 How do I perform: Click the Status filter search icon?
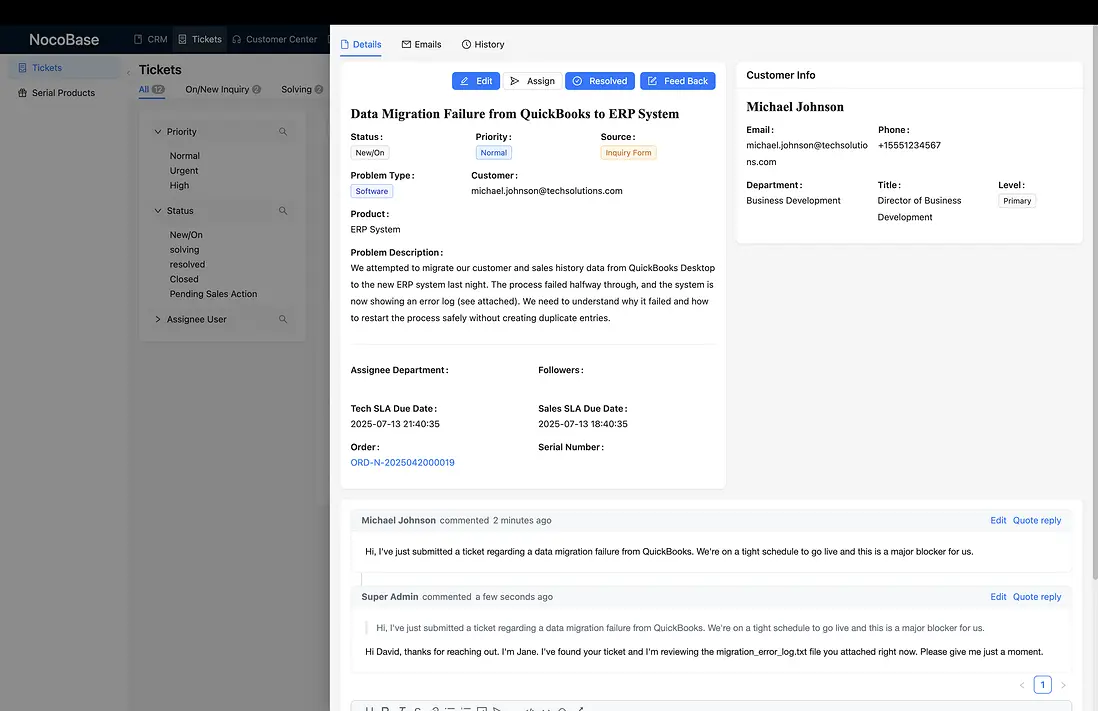point(283,210)
